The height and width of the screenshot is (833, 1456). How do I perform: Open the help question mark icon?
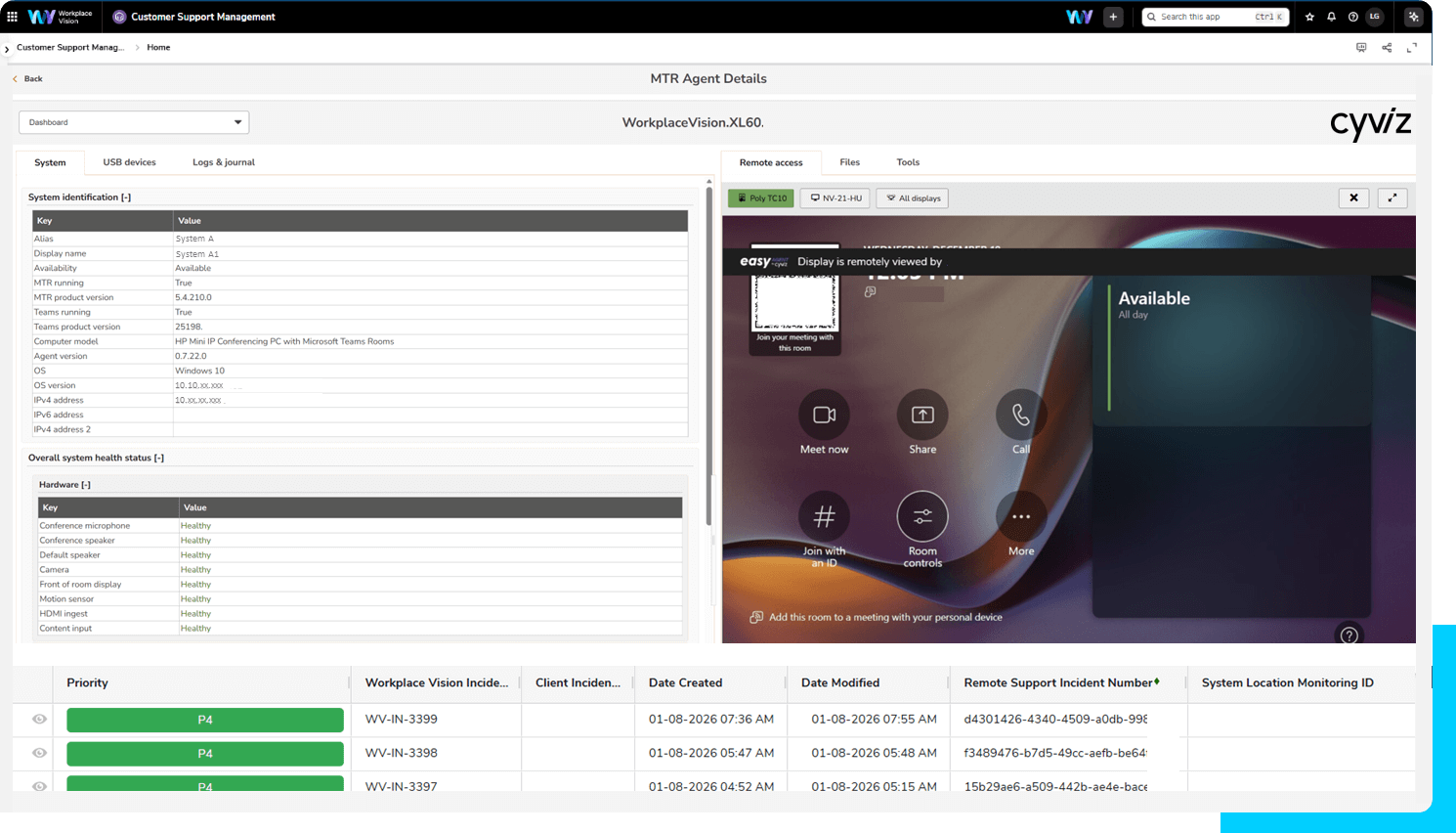point(1352,17)
